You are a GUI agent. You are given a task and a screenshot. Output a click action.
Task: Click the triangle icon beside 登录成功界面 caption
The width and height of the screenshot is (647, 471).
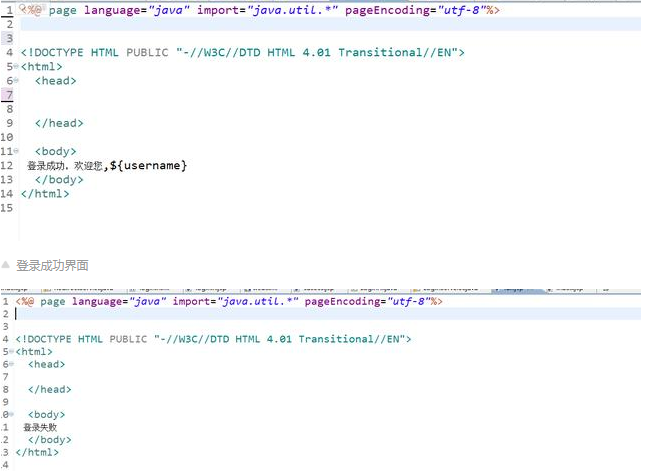coord(6,266)
